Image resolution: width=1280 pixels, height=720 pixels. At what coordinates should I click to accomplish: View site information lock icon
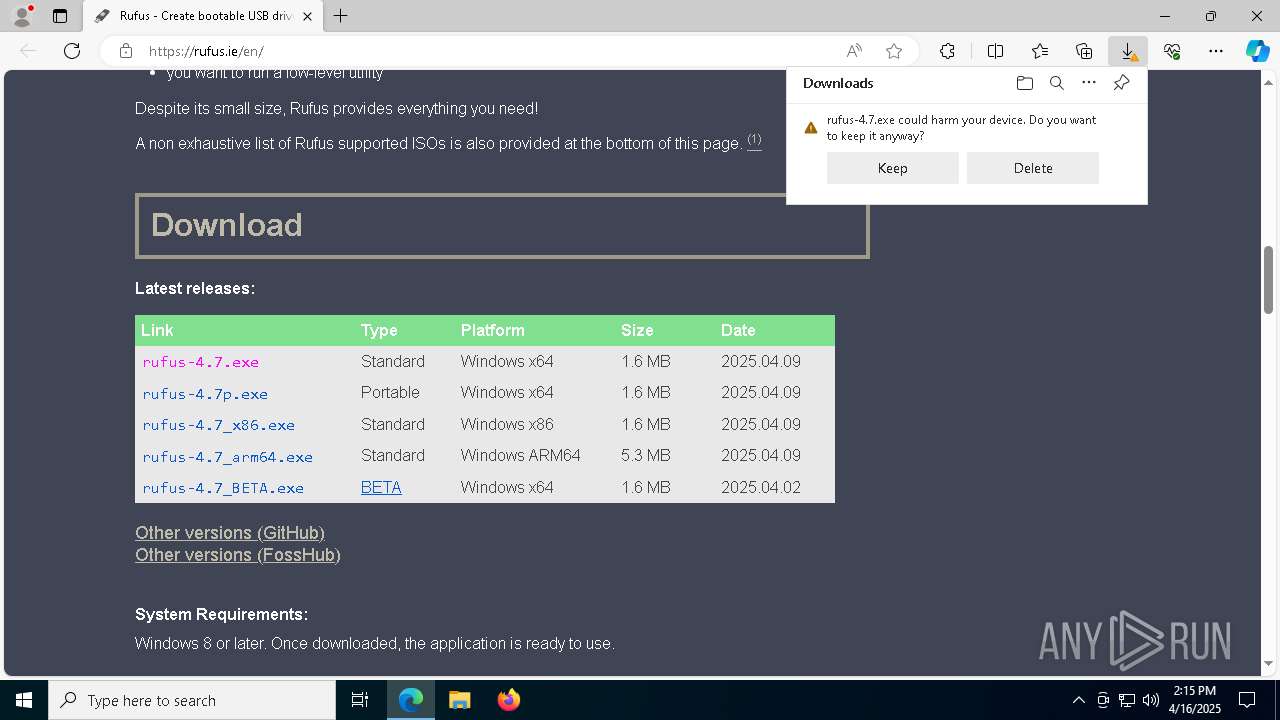coord(125,51)
